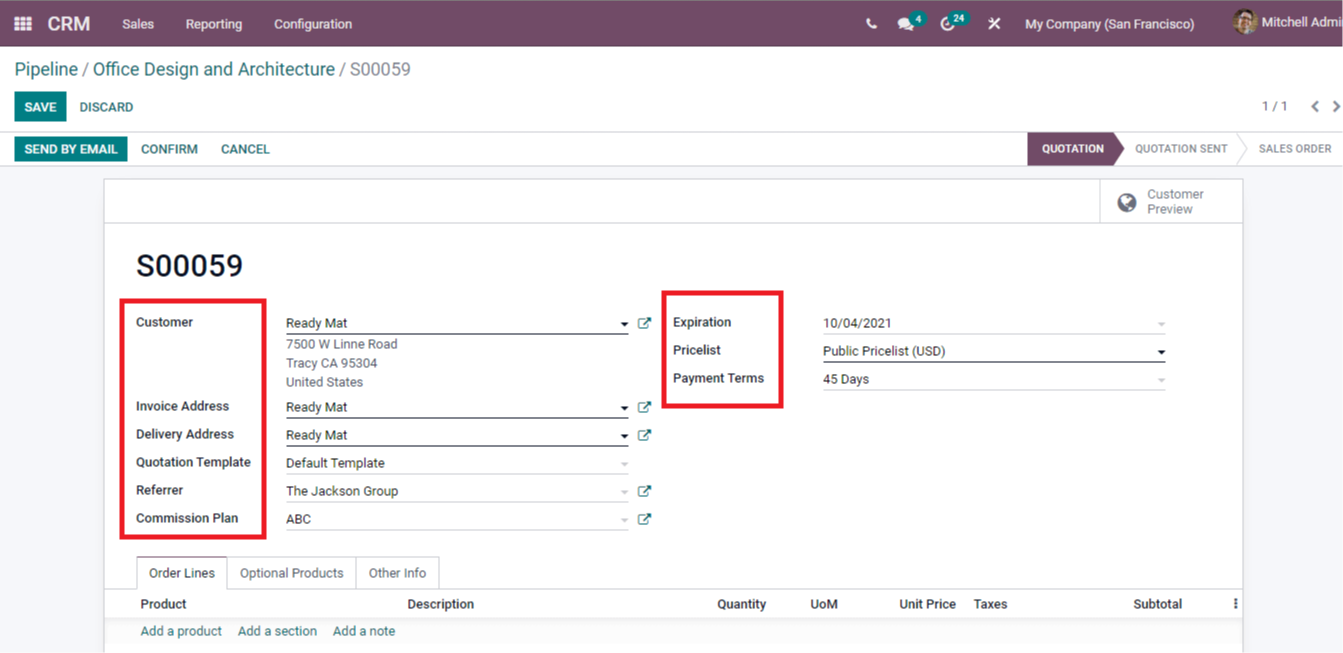Screen dimensions: 1343x653
Task: Expand the Customer dropdown arrow
Action: 624,325
